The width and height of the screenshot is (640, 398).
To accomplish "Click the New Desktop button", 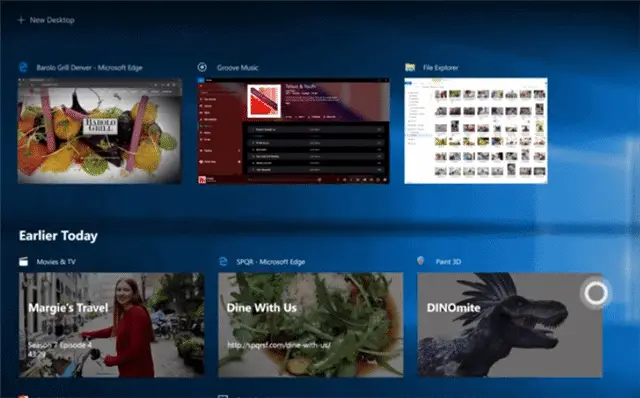I will (46, 20).
